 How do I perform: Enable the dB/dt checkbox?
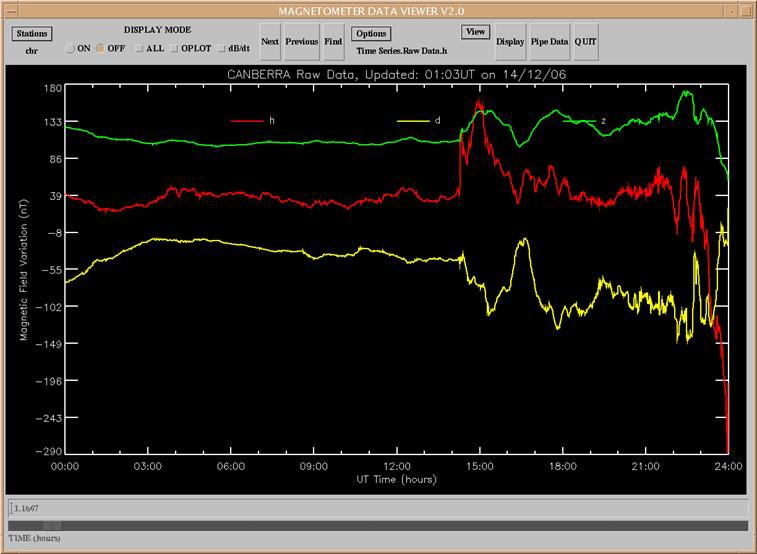221,48
